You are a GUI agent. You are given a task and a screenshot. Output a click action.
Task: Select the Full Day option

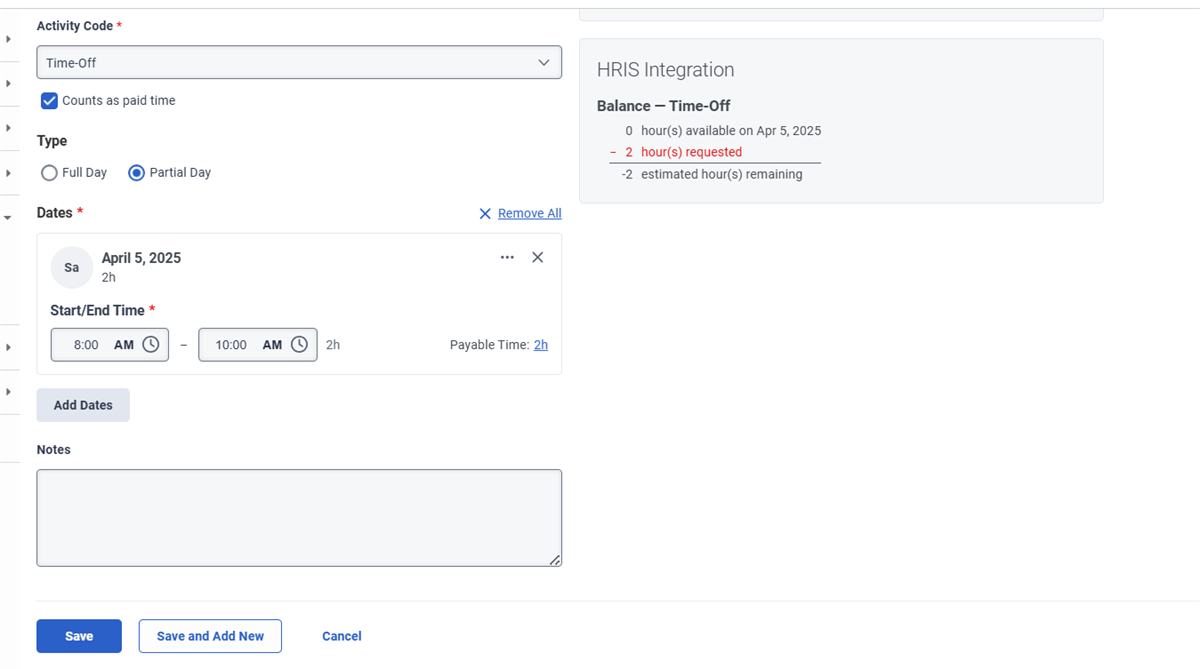49,173
